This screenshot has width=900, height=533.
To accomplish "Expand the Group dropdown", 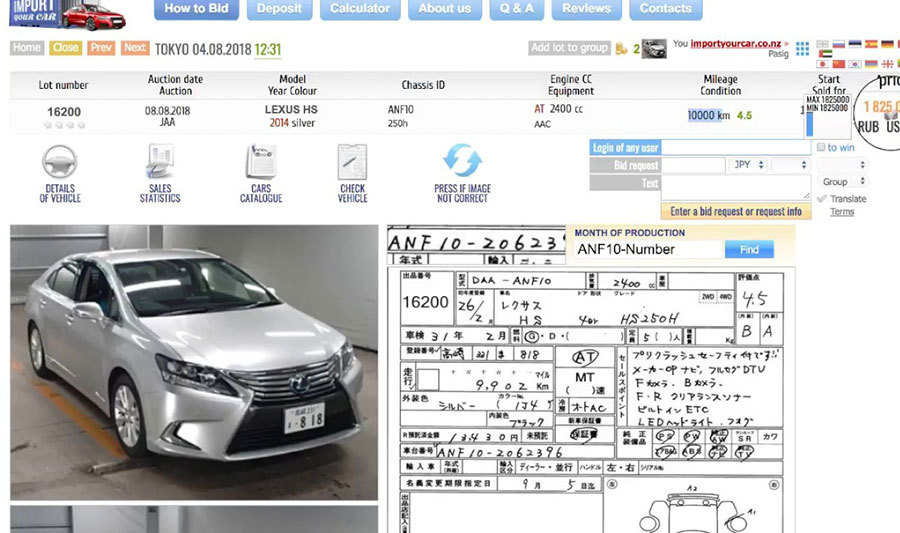I will pos(841,182).
